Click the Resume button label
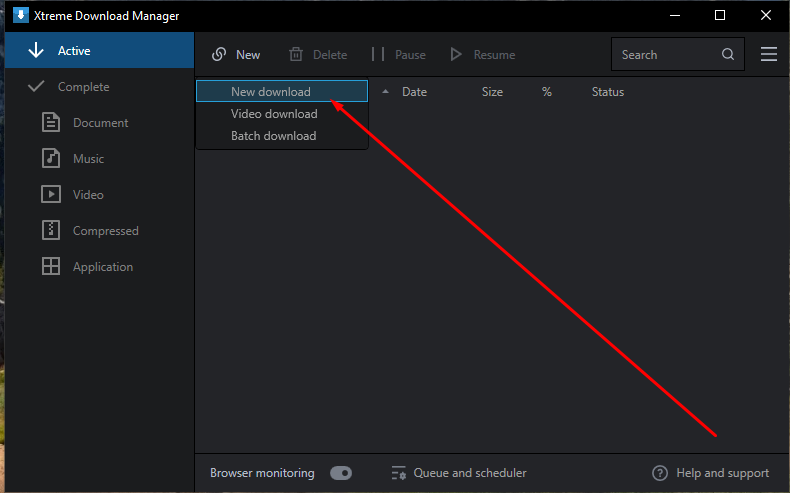This screenshot has width=790, height=493. coord(494,54)
